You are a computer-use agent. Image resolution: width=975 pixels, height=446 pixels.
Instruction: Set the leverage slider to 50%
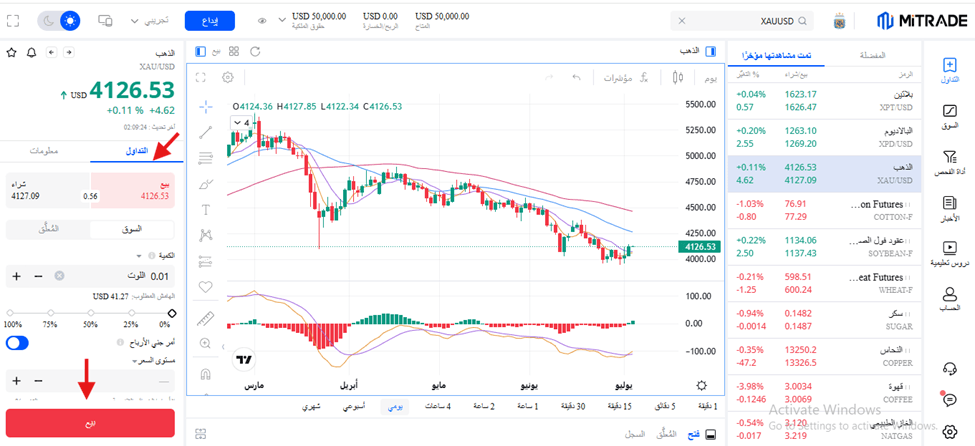tap(91, 313)
